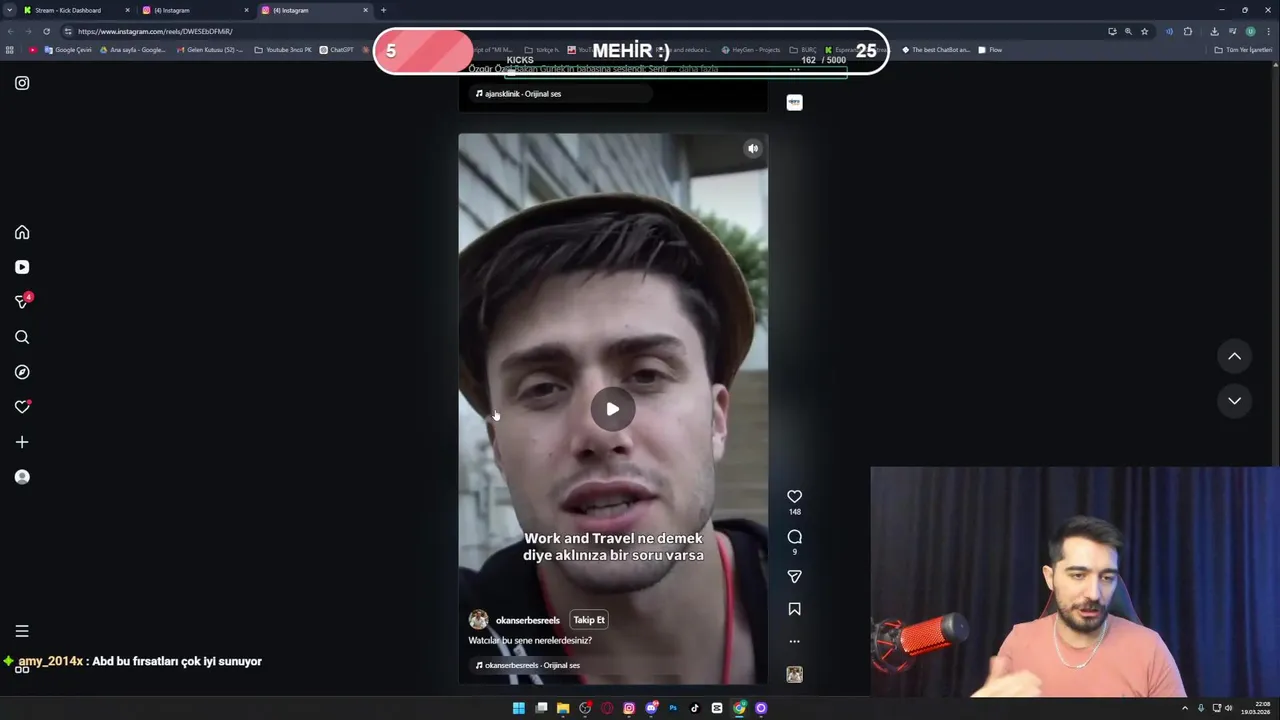Create a new post with plus icon

point(22,442)
